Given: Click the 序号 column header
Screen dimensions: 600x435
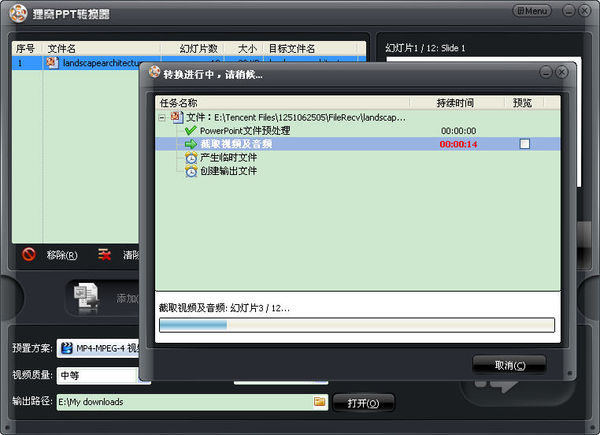Looking at the screenshot, I should (x=26, y=49).
